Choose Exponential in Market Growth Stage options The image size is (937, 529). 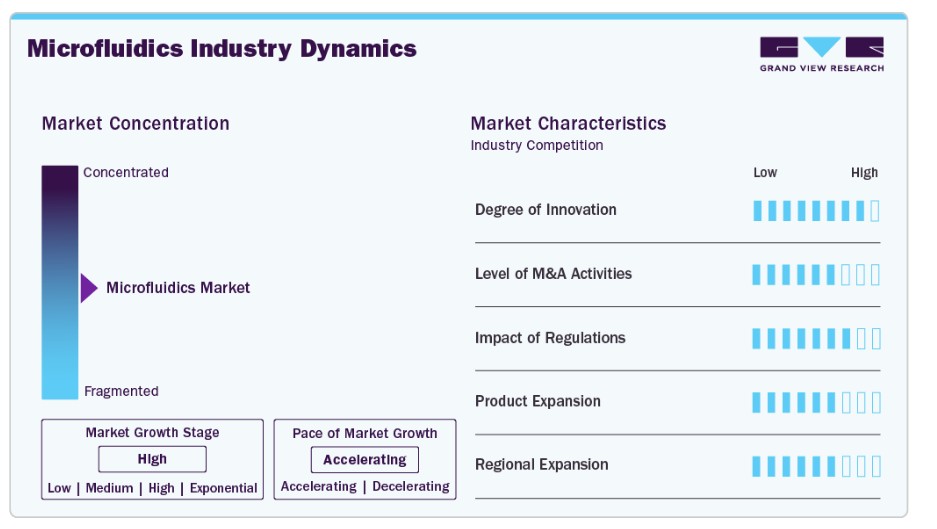click(x=223, y=489)
